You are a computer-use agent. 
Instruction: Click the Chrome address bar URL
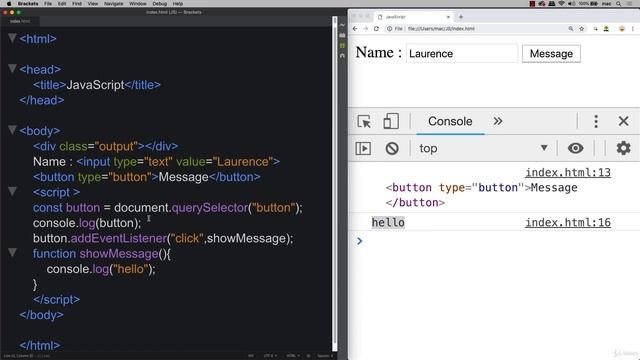tap(441, 29)
